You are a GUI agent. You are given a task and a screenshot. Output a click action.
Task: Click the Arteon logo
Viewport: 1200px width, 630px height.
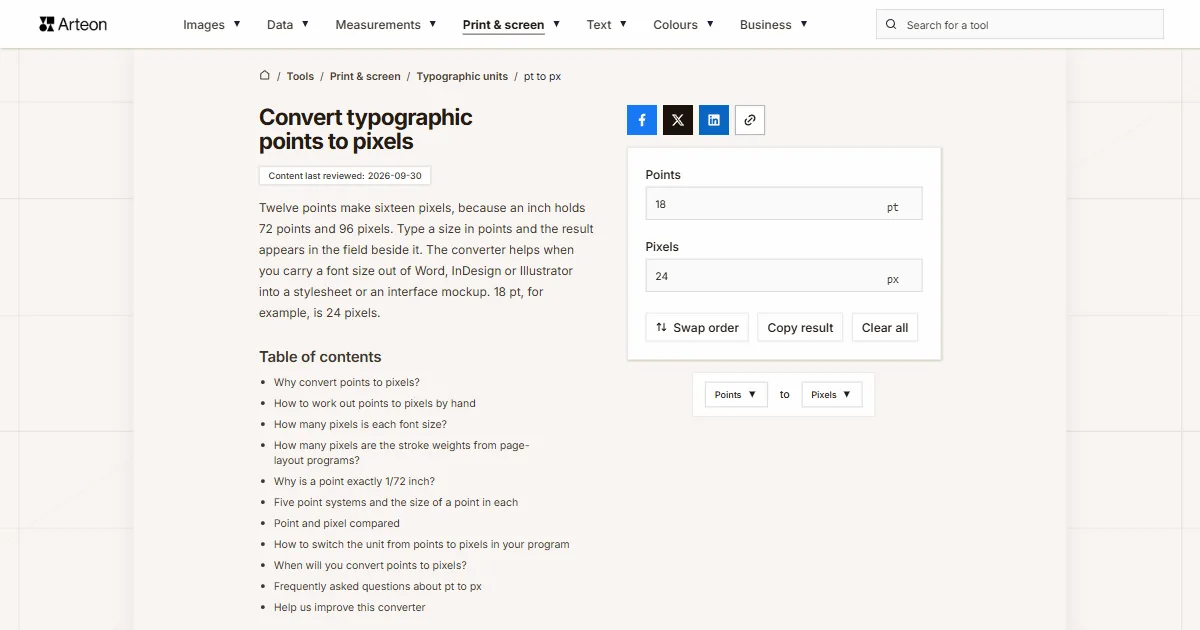pyautogui.click(x=73, y=24)
